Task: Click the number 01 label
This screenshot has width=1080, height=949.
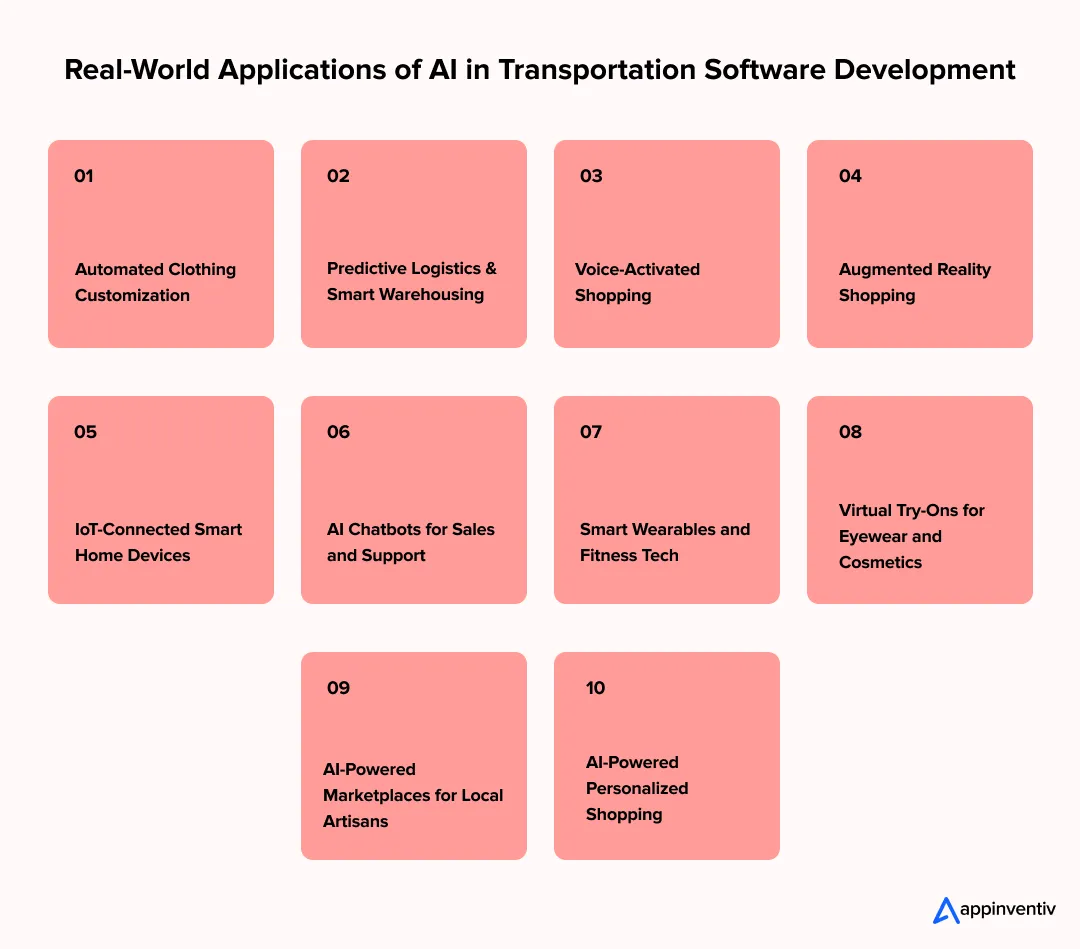Action: 84,176
